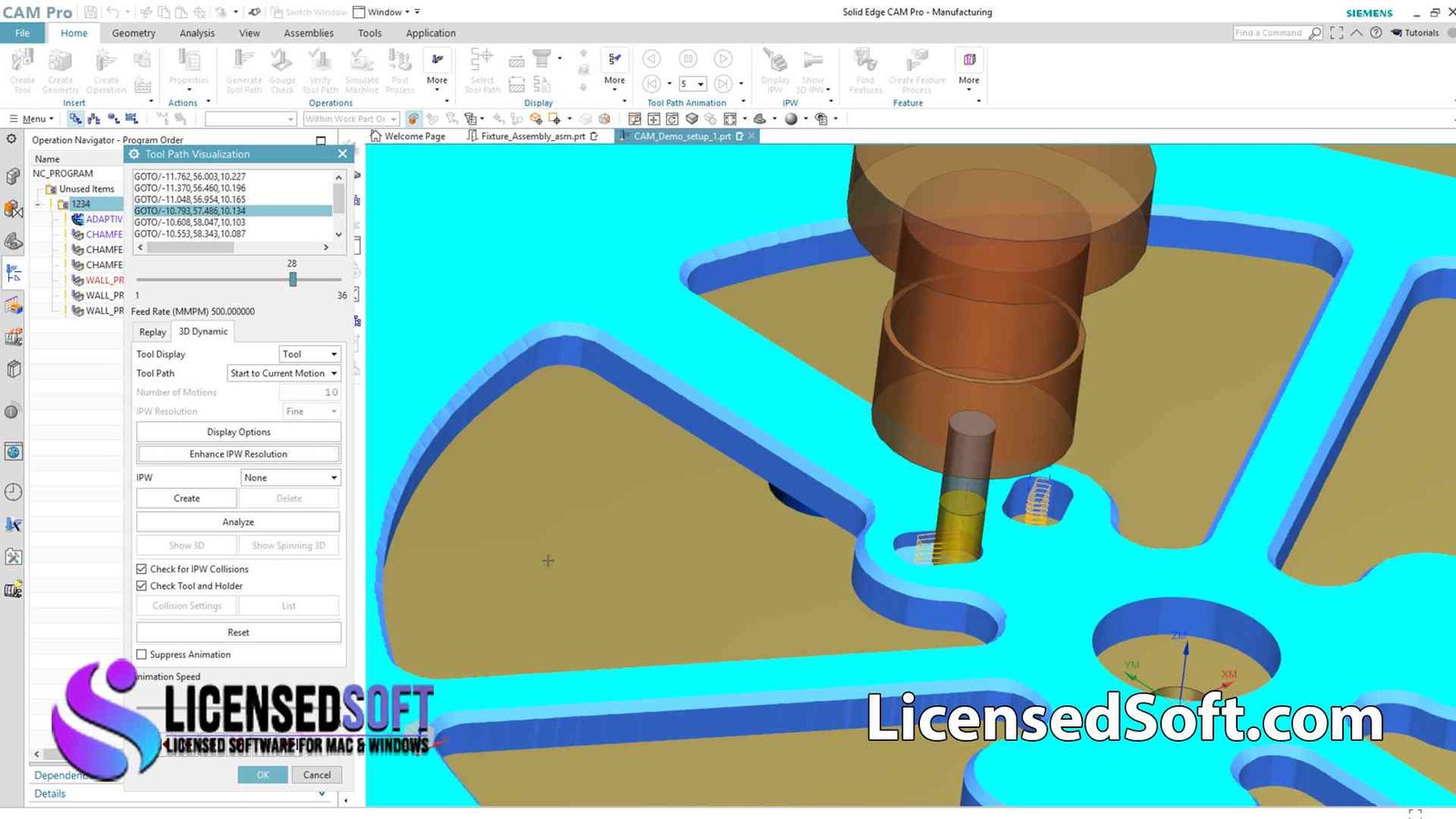
Task: Open the Web Browser globe sidebar icon
Action: [13, 452]
